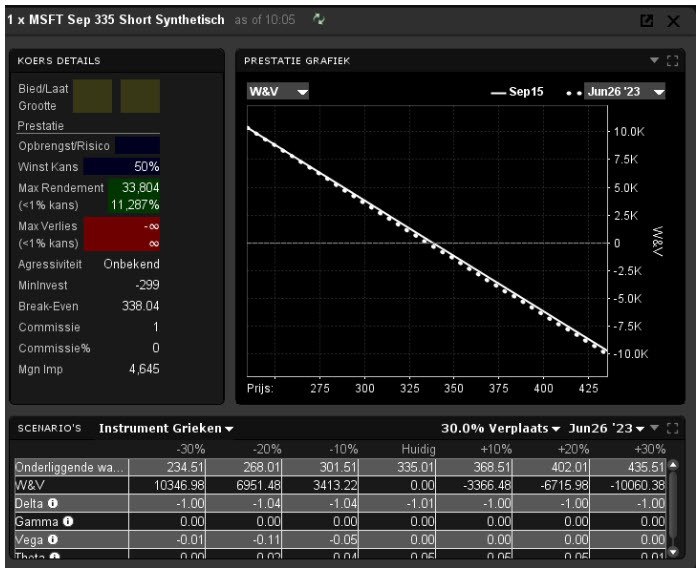Select the -30% column header
Screen dimensions: 699x571
(x=190, y=449)
